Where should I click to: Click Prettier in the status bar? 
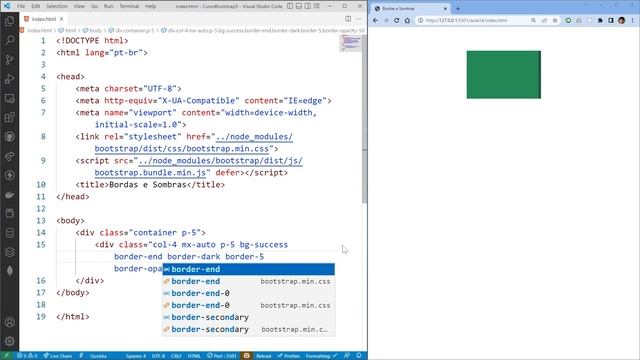tap(289, 356)
